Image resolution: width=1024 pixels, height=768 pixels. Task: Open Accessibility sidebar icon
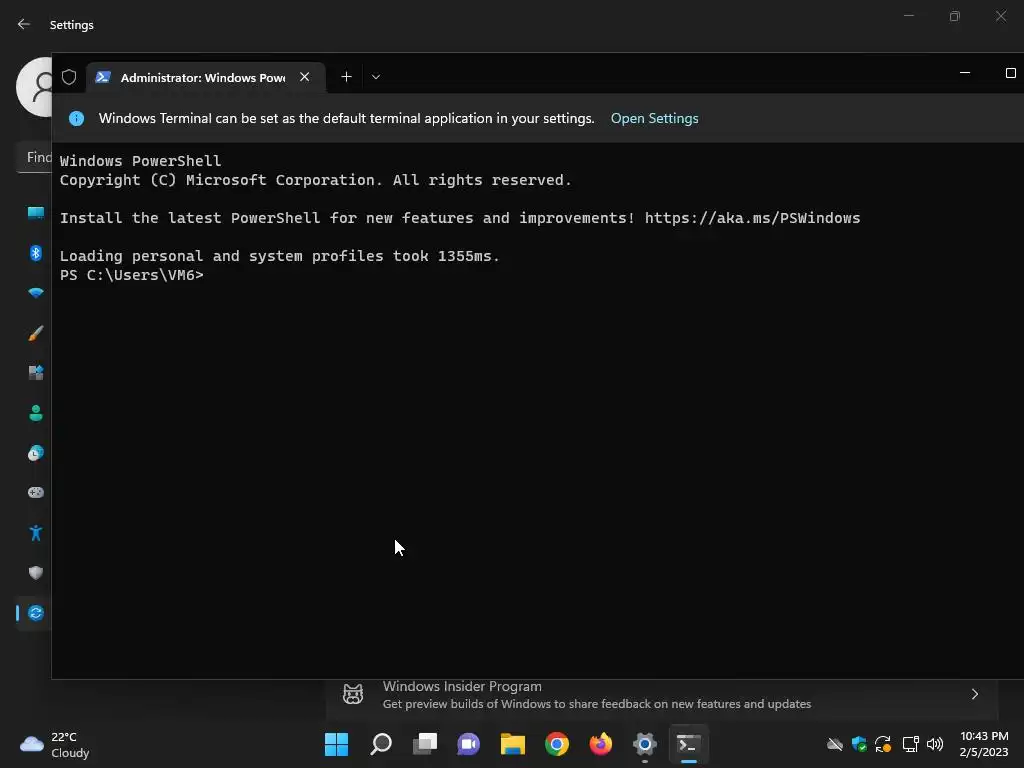point(35,533)
